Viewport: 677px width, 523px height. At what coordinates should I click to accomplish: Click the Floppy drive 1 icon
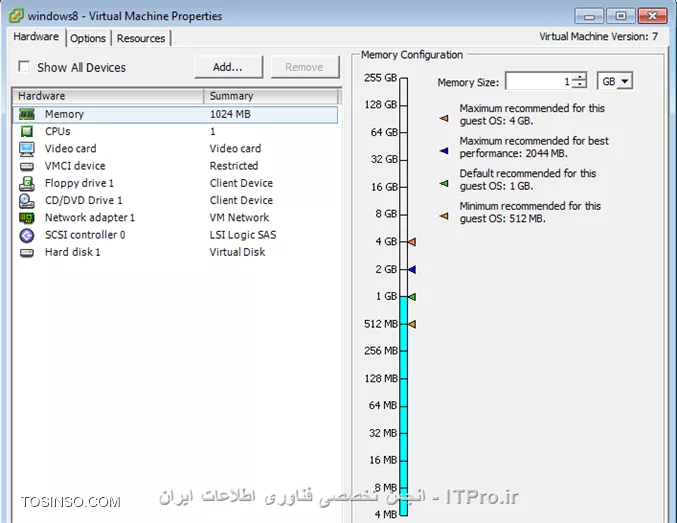pyautogui.click(x=27, y=184)
